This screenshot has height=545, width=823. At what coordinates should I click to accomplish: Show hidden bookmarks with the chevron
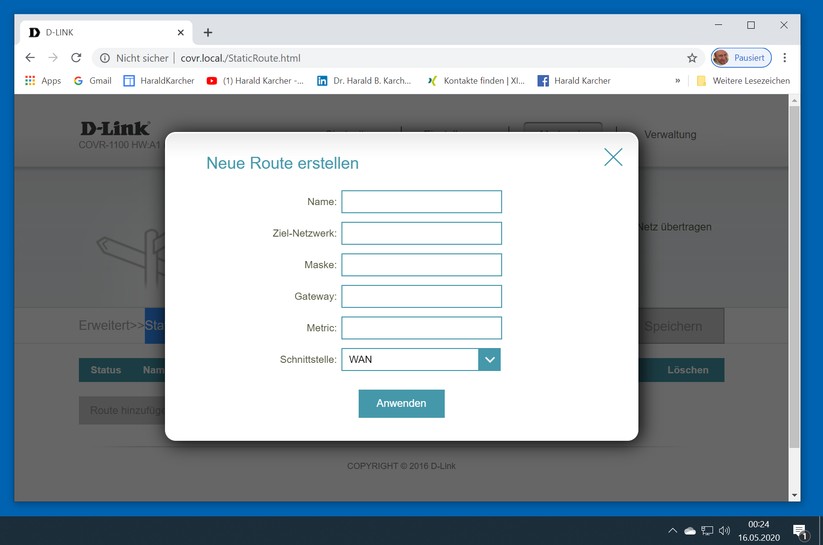678,81
